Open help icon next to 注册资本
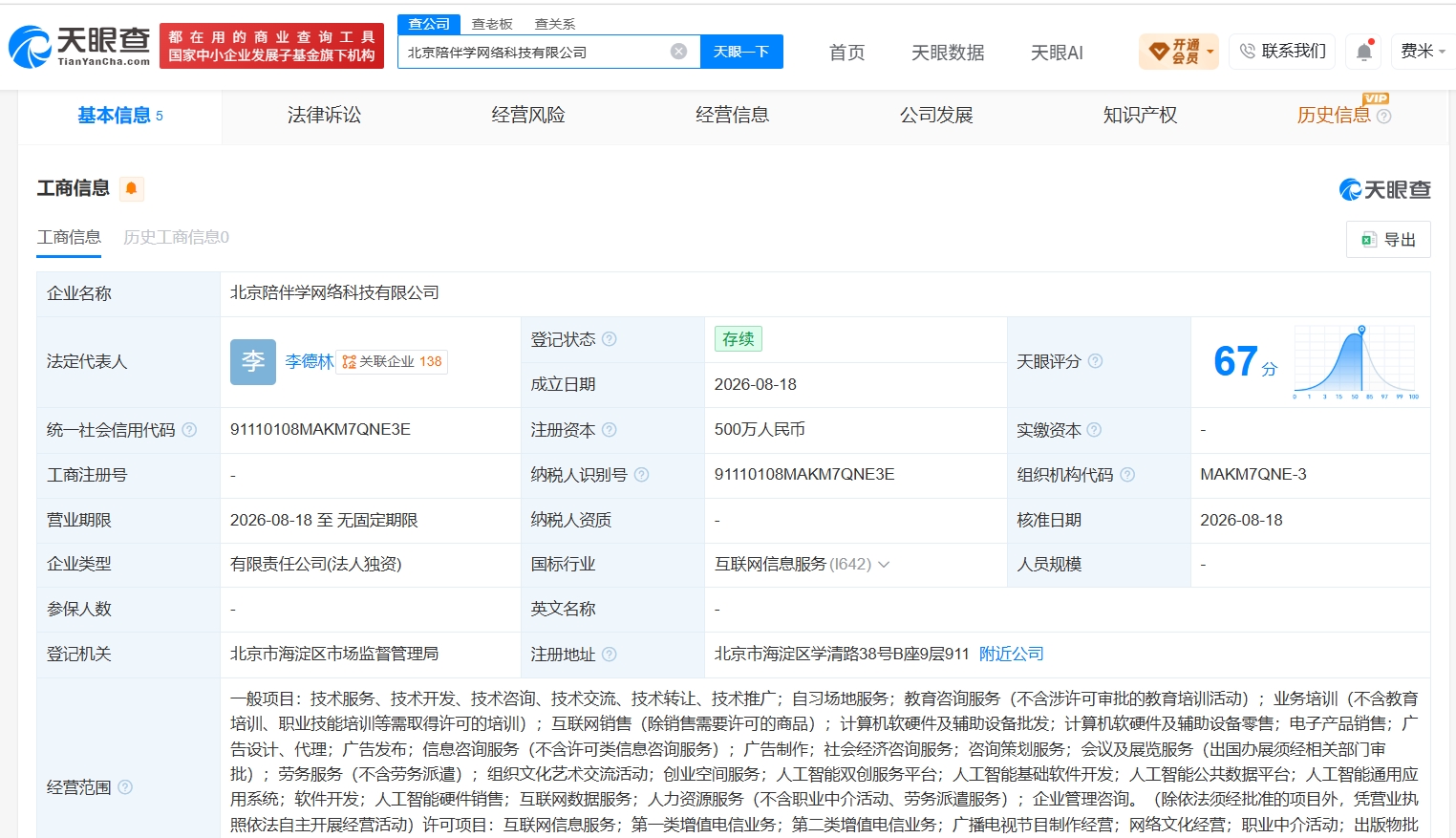This screenshot has height=838, width=1456. click(x=609, y=430)
